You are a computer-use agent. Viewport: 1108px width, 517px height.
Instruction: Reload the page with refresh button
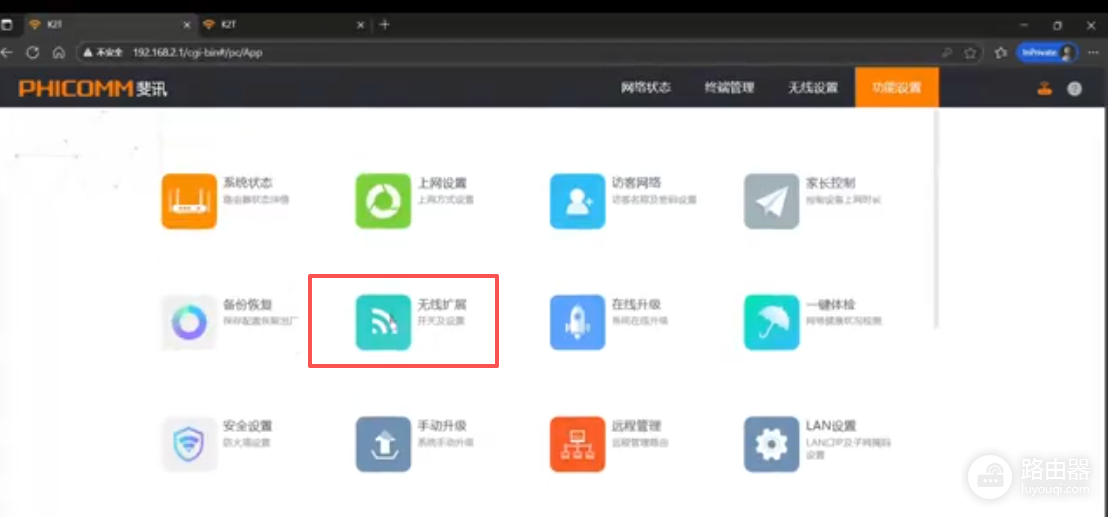(32, 52)
